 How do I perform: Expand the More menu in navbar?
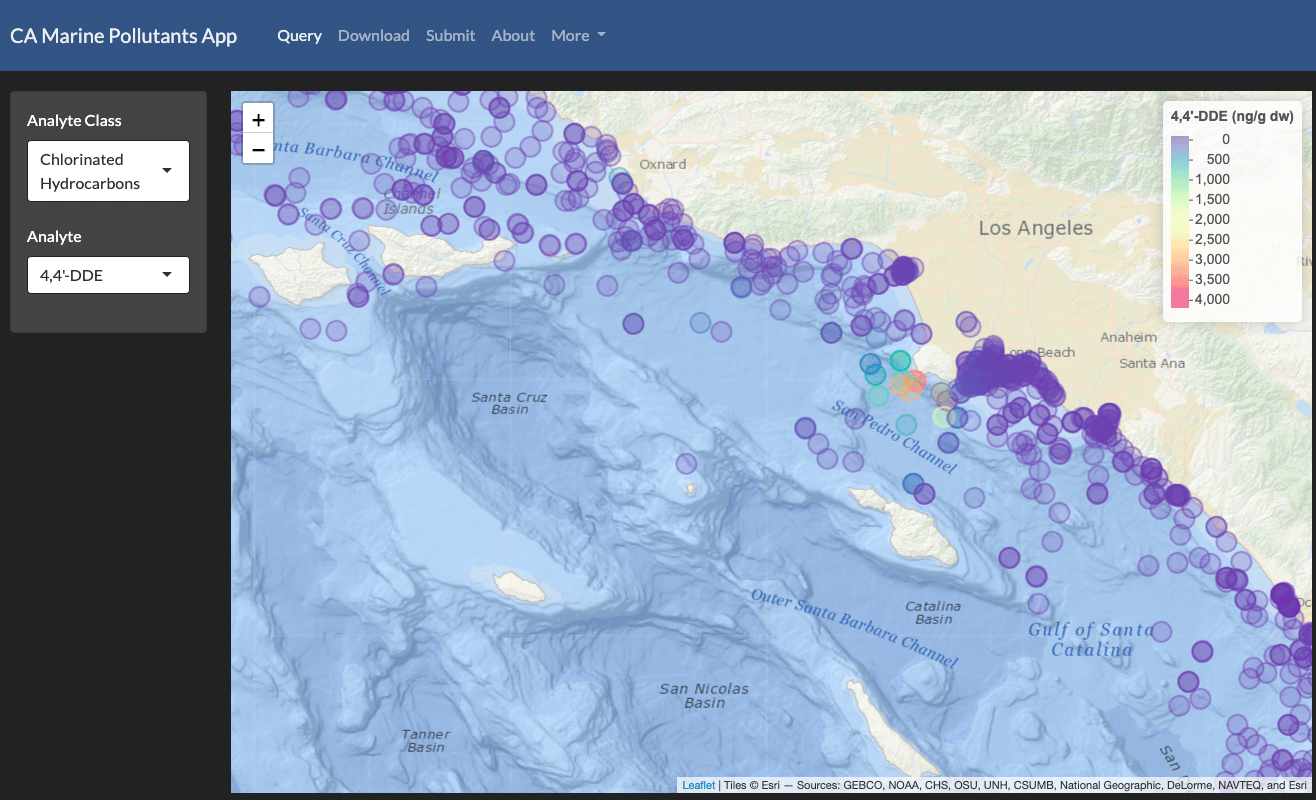point(578,35)
